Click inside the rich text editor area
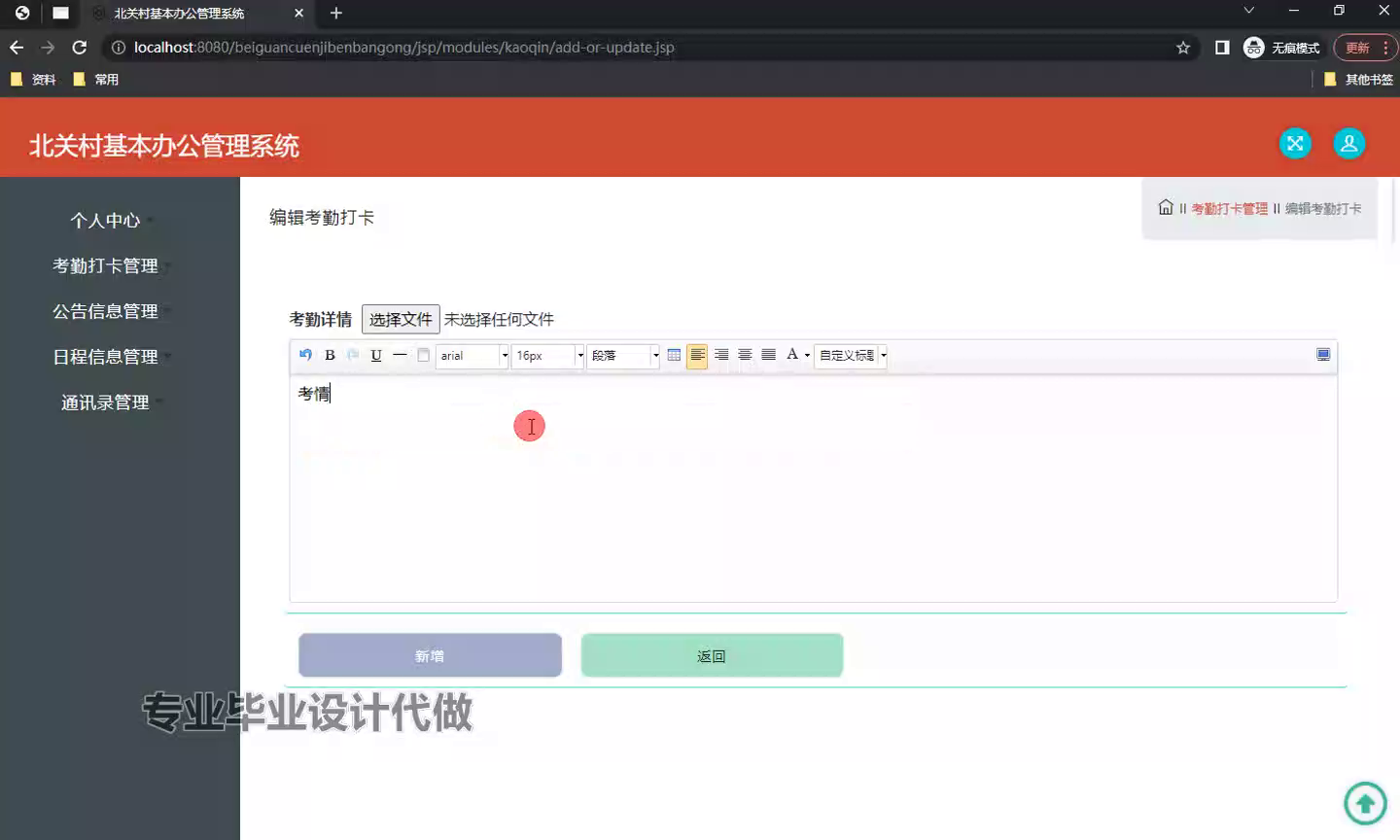This screenshot has height=840, width=1400. [x=813, y=489]
